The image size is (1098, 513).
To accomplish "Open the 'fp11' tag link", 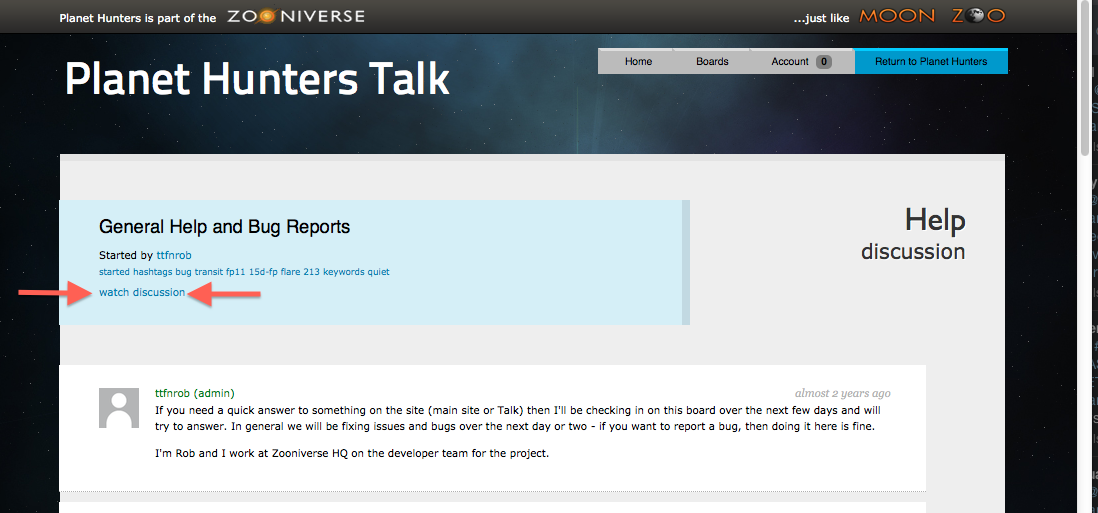I will 235,272.
